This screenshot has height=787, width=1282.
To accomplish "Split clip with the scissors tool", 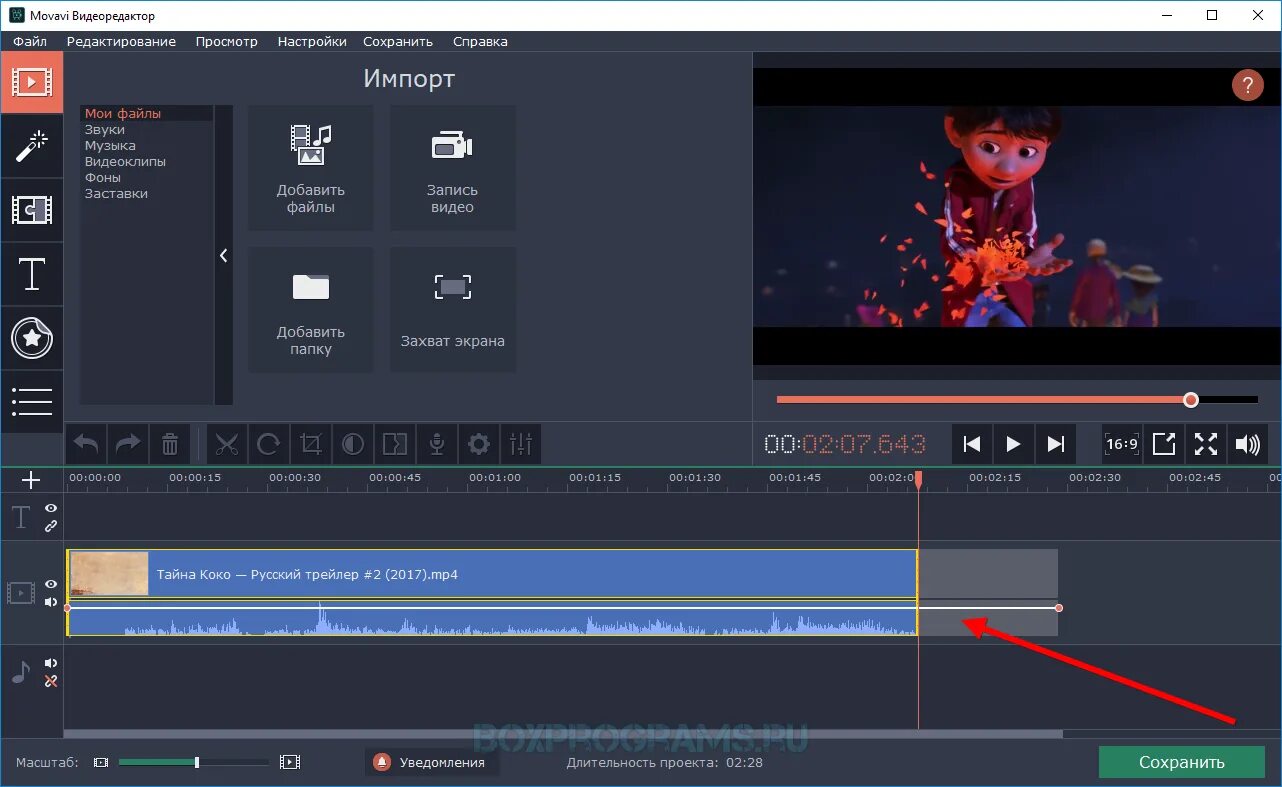I will pyautogui.click(x=227, y=444).
